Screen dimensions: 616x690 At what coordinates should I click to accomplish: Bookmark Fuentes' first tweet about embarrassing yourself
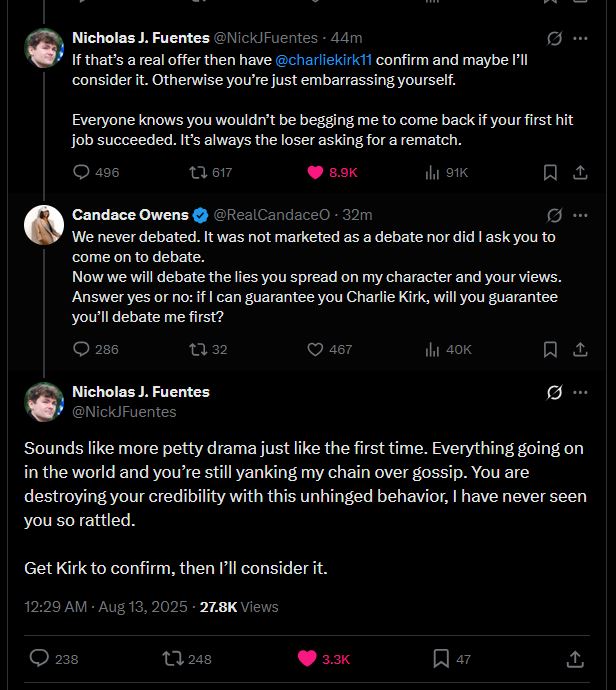point(550,172)
